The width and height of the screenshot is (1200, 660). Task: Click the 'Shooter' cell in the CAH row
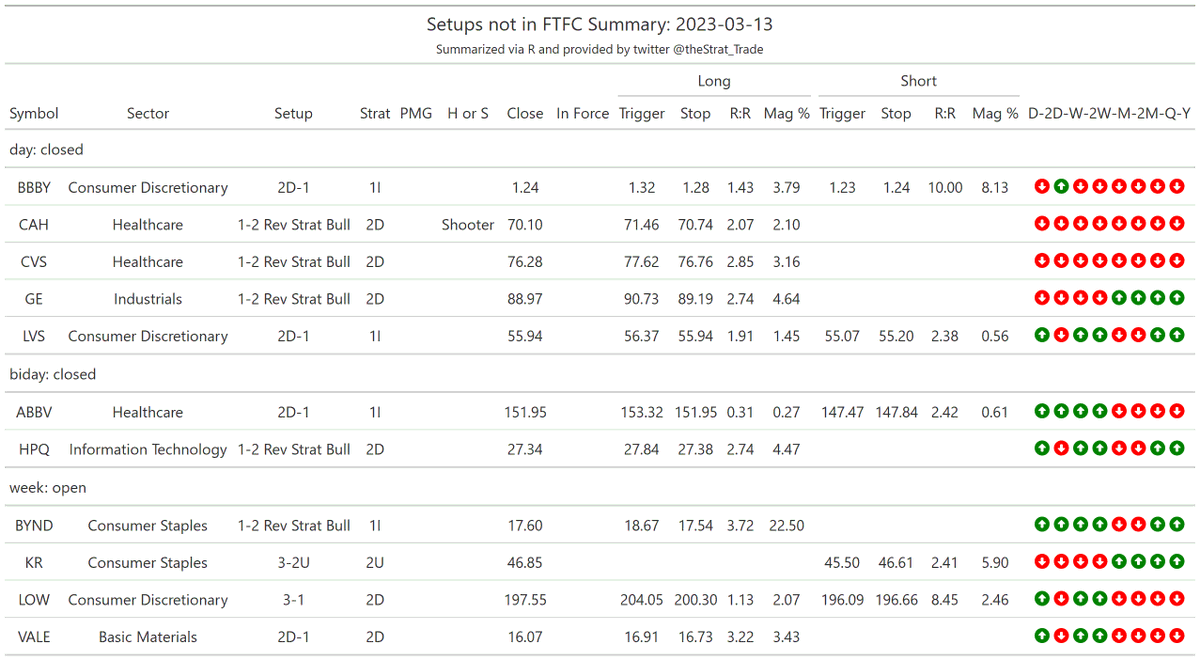tap(468, 224)
